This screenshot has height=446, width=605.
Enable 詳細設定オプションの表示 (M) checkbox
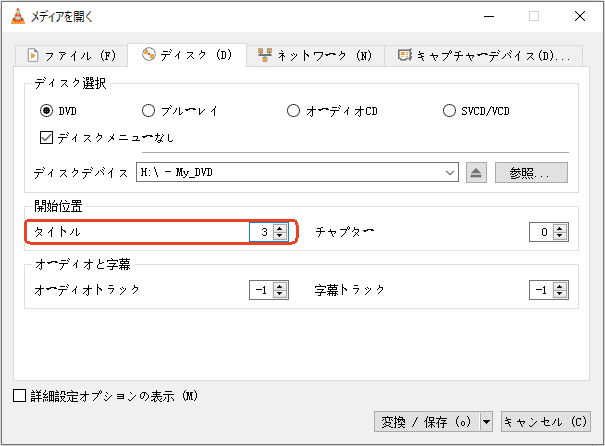click(19, 395)
